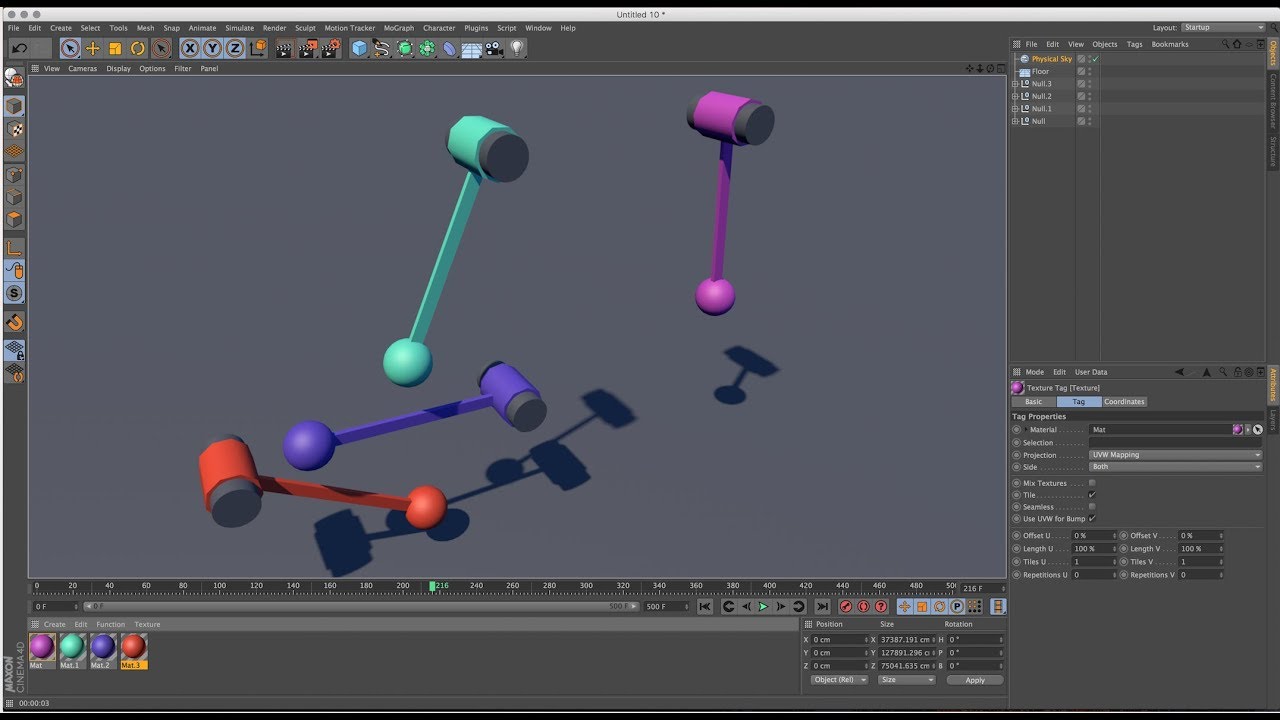
Task: Open Object Manager Tags menu
Action: (1134, 44)
